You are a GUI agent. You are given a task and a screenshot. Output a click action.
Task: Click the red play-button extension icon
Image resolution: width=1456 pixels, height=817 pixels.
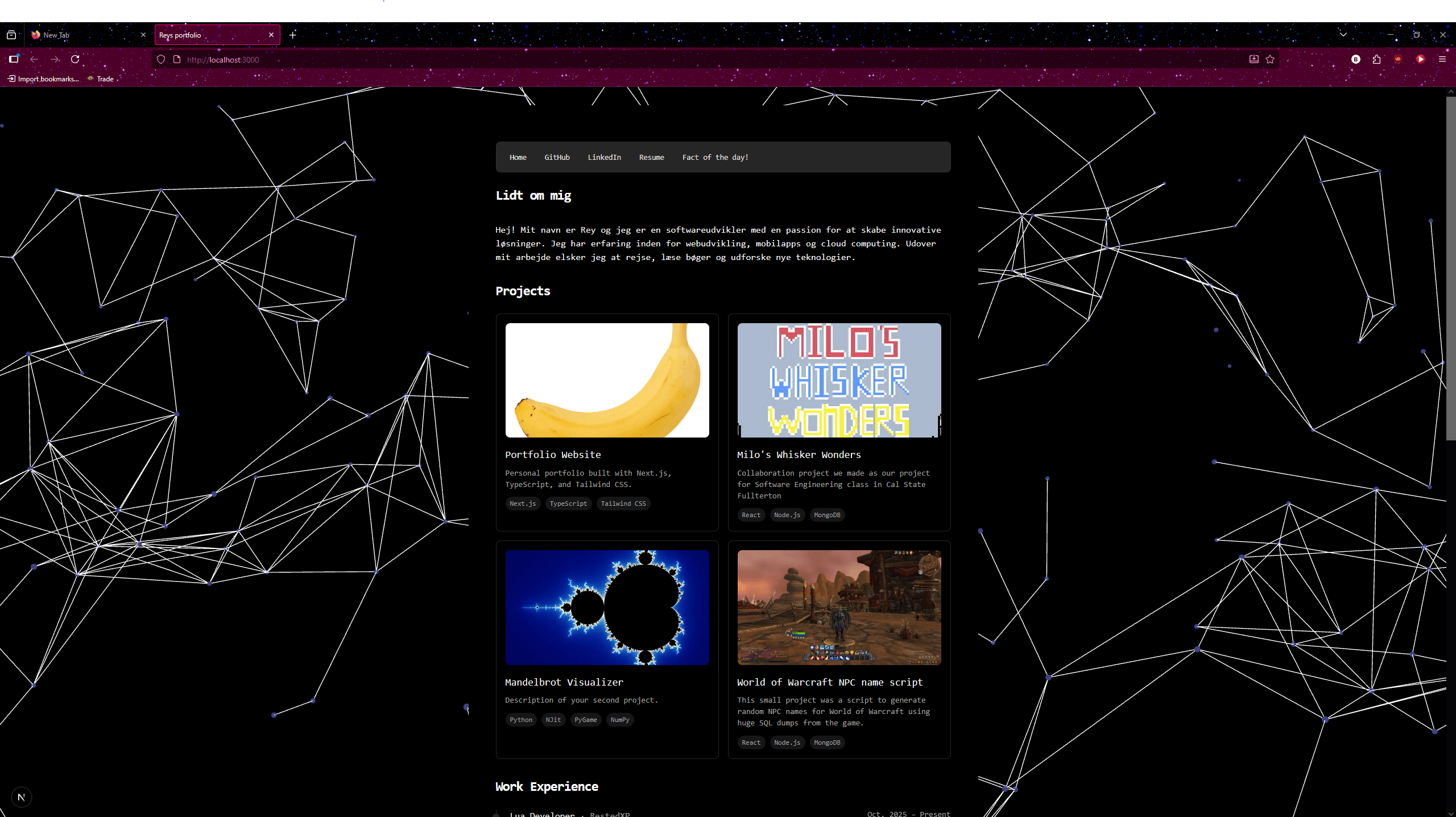1420,59
